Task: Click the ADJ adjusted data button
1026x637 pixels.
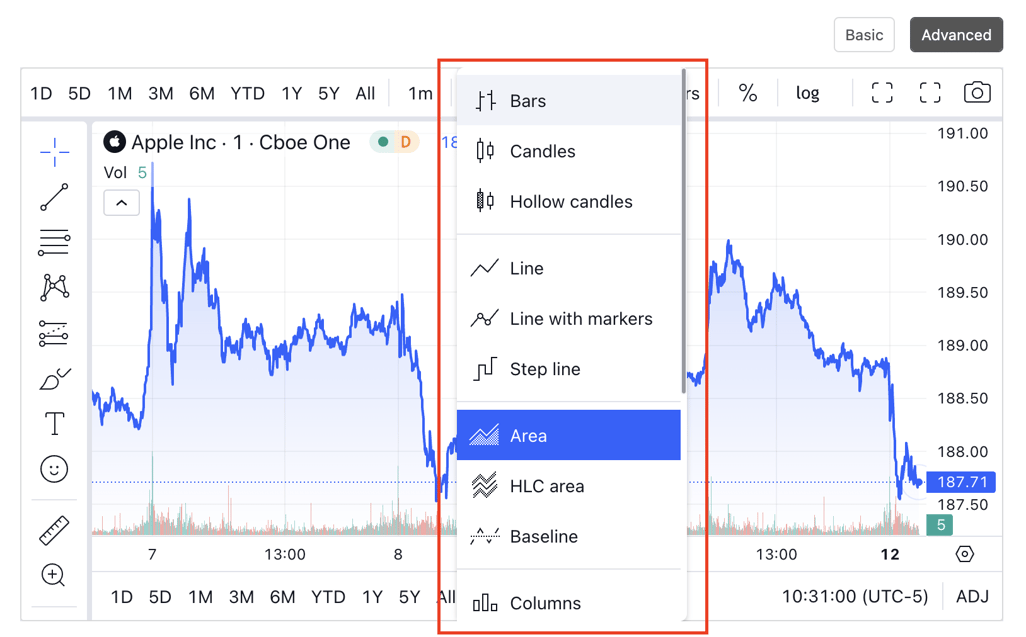Action: click(972, 596)
